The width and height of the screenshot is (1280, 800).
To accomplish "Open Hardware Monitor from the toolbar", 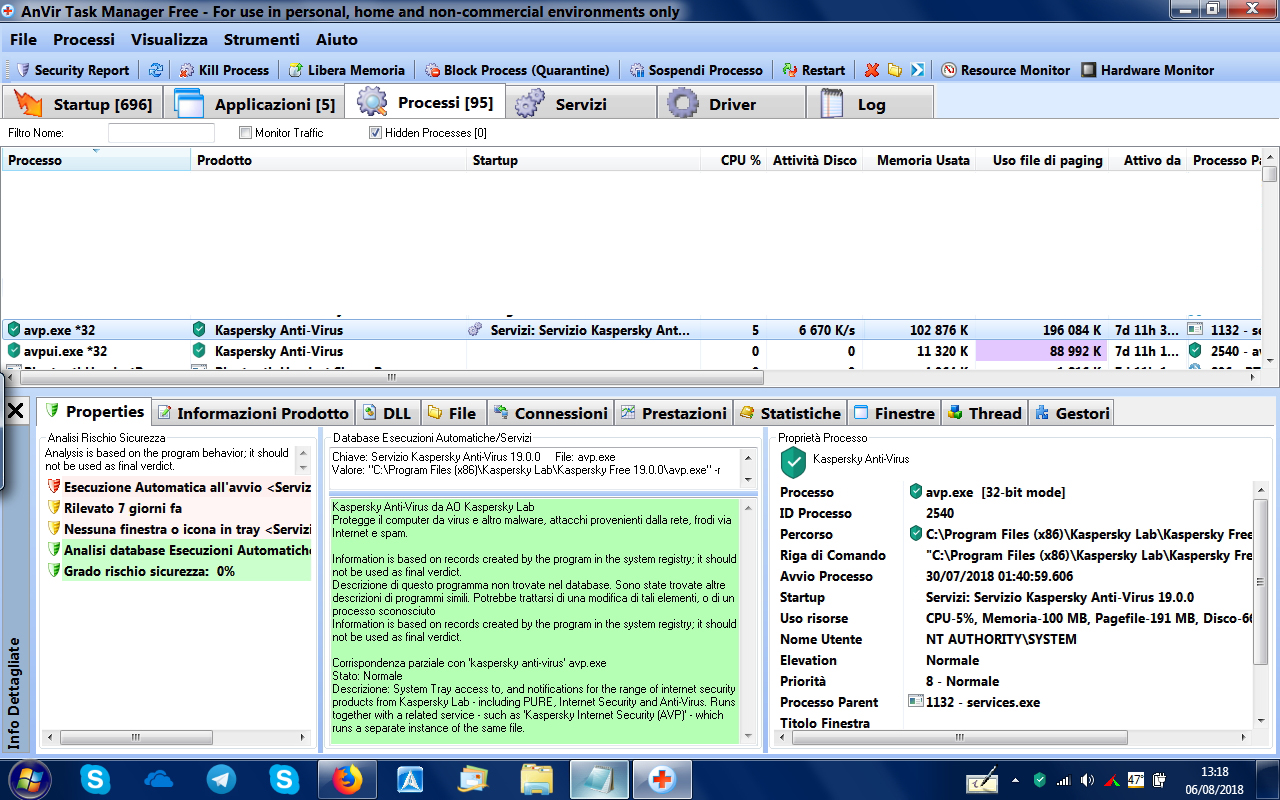I will click(x=1148, y=70).
